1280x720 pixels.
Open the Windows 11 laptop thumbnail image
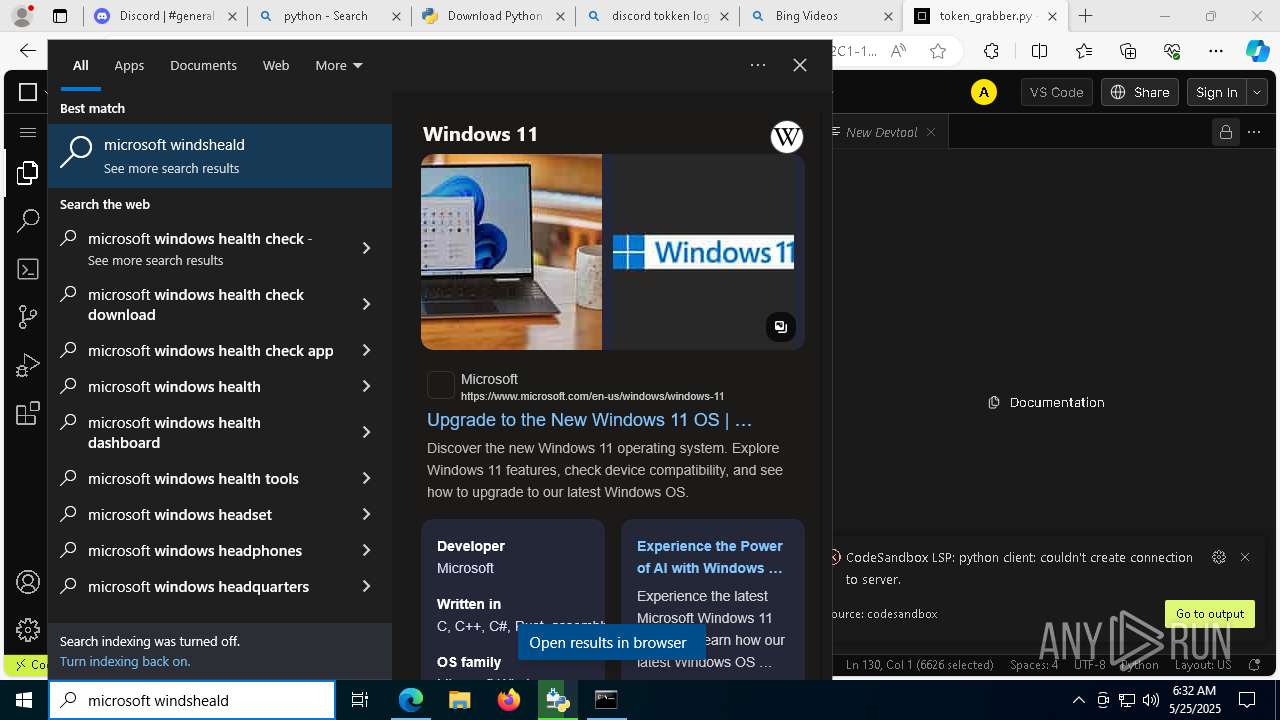coord(511,252)
